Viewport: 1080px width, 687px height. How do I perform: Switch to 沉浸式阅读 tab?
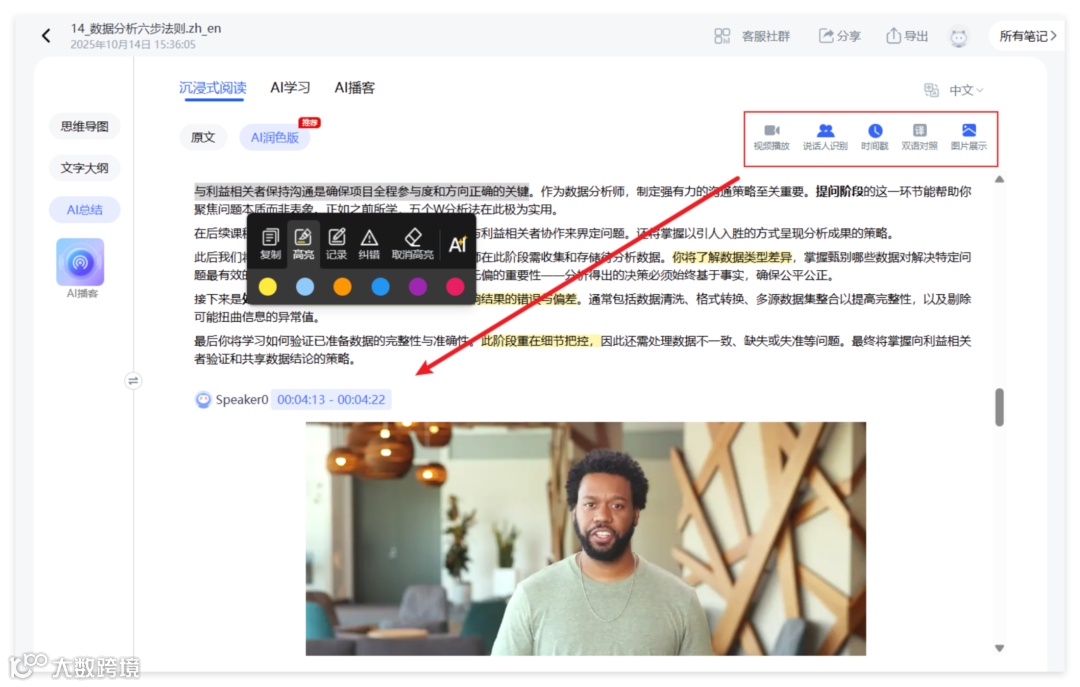coord(213,88)
